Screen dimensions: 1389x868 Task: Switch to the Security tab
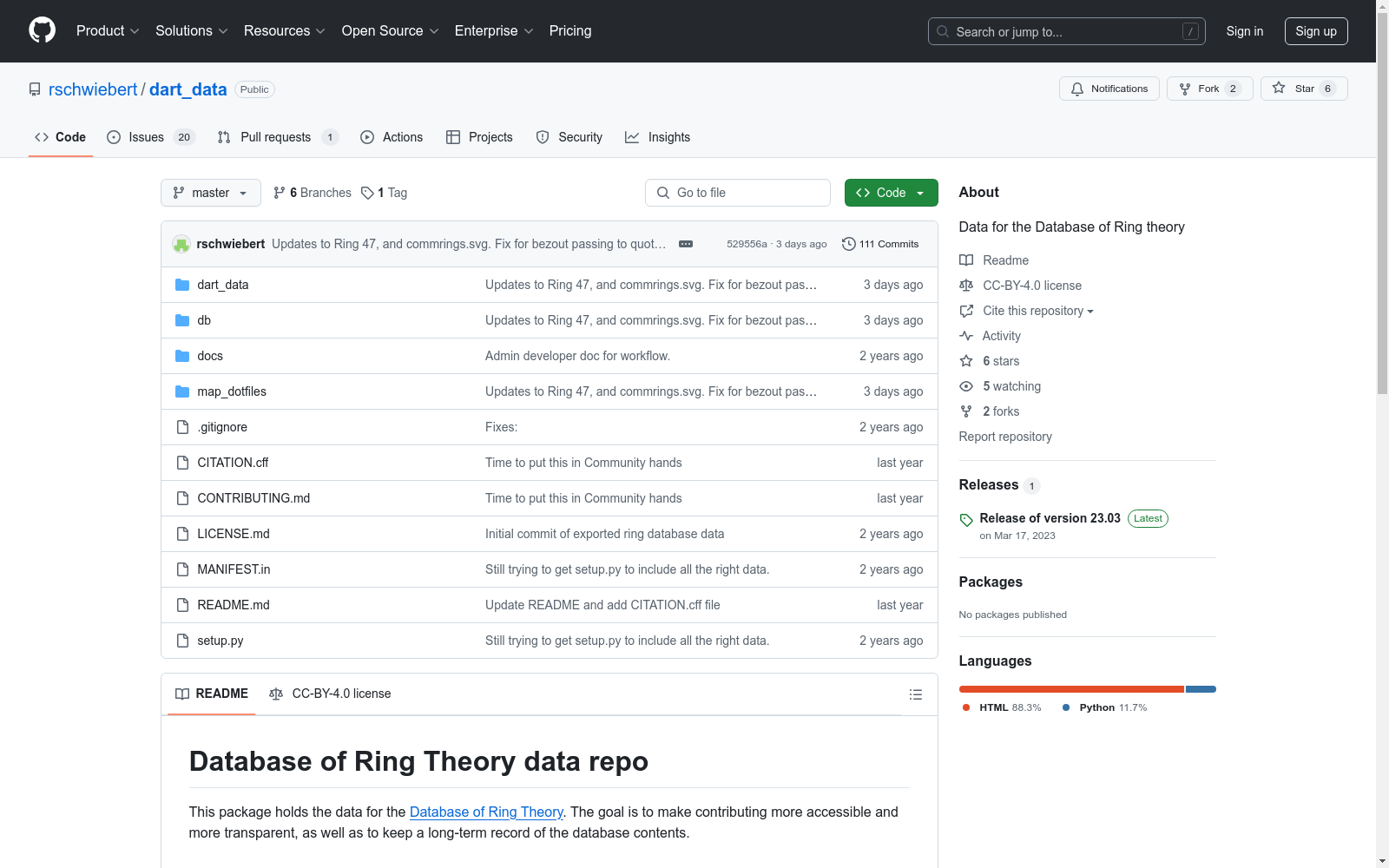tap(569, 137)
